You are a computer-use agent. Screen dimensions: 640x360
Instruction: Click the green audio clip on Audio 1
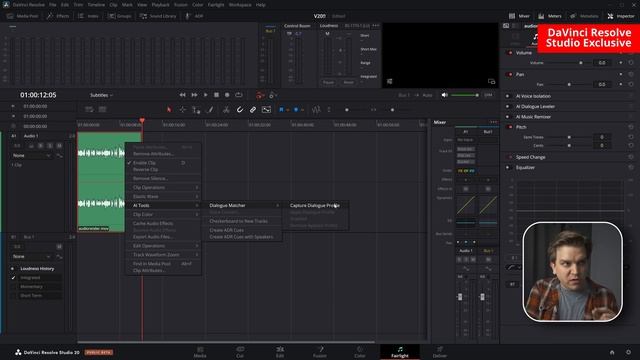coord(101,182)
